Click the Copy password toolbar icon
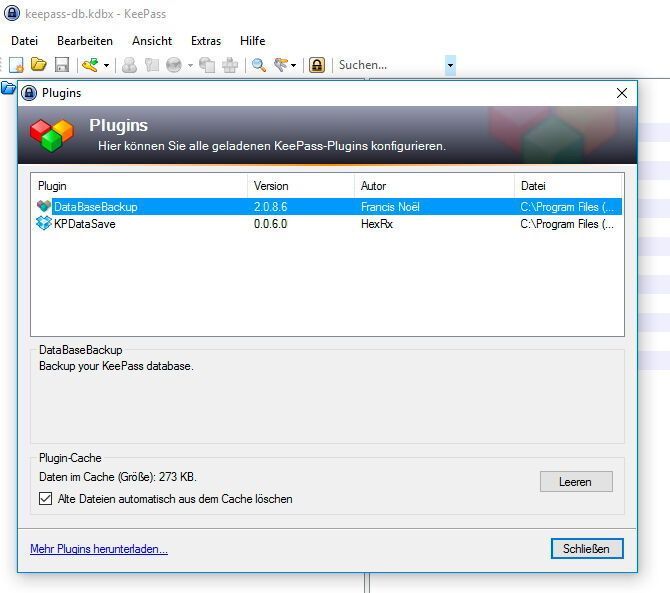 click(x=152, y=65)
